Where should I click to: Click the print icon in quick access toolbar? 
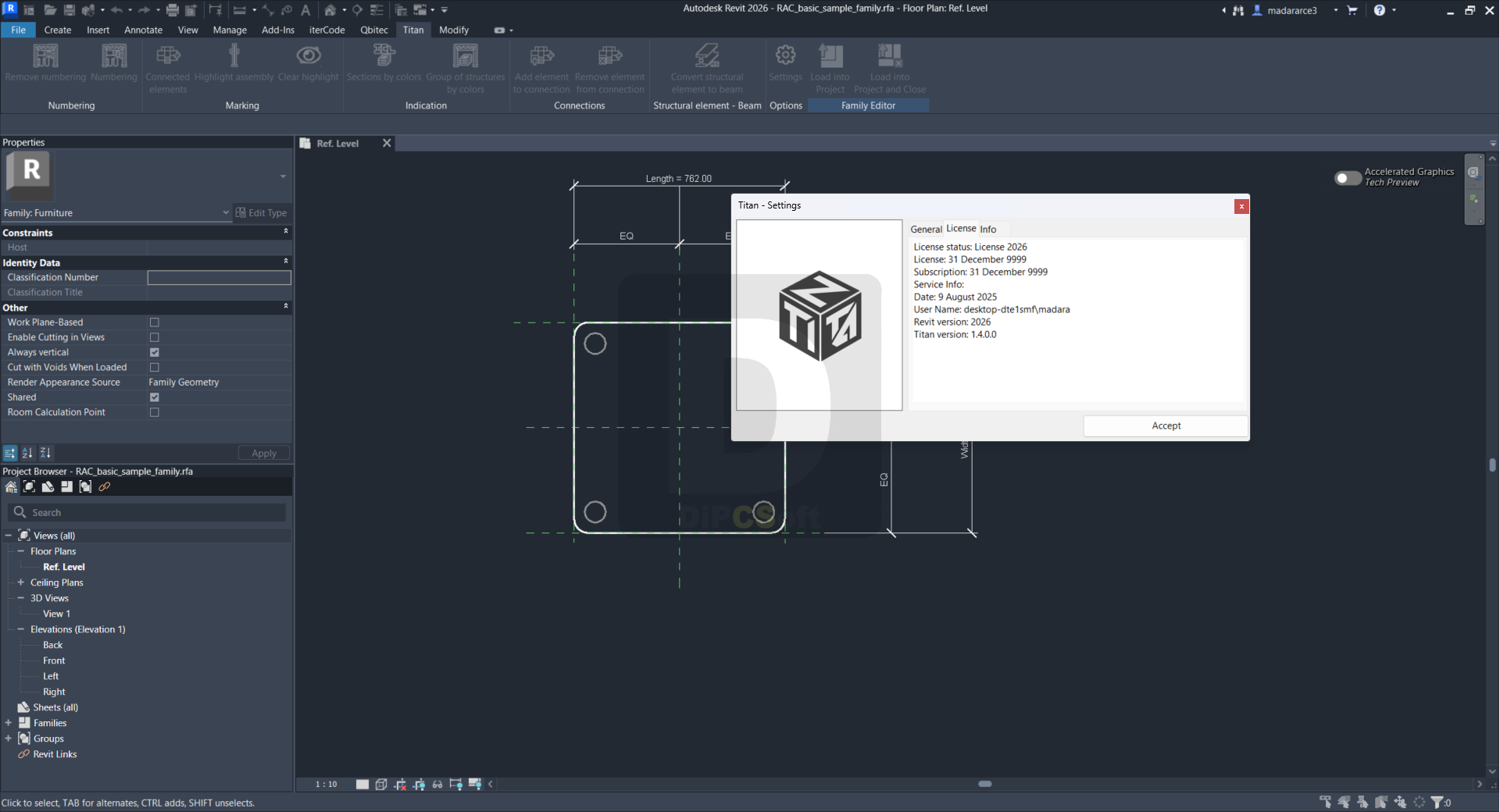[172, 10]
